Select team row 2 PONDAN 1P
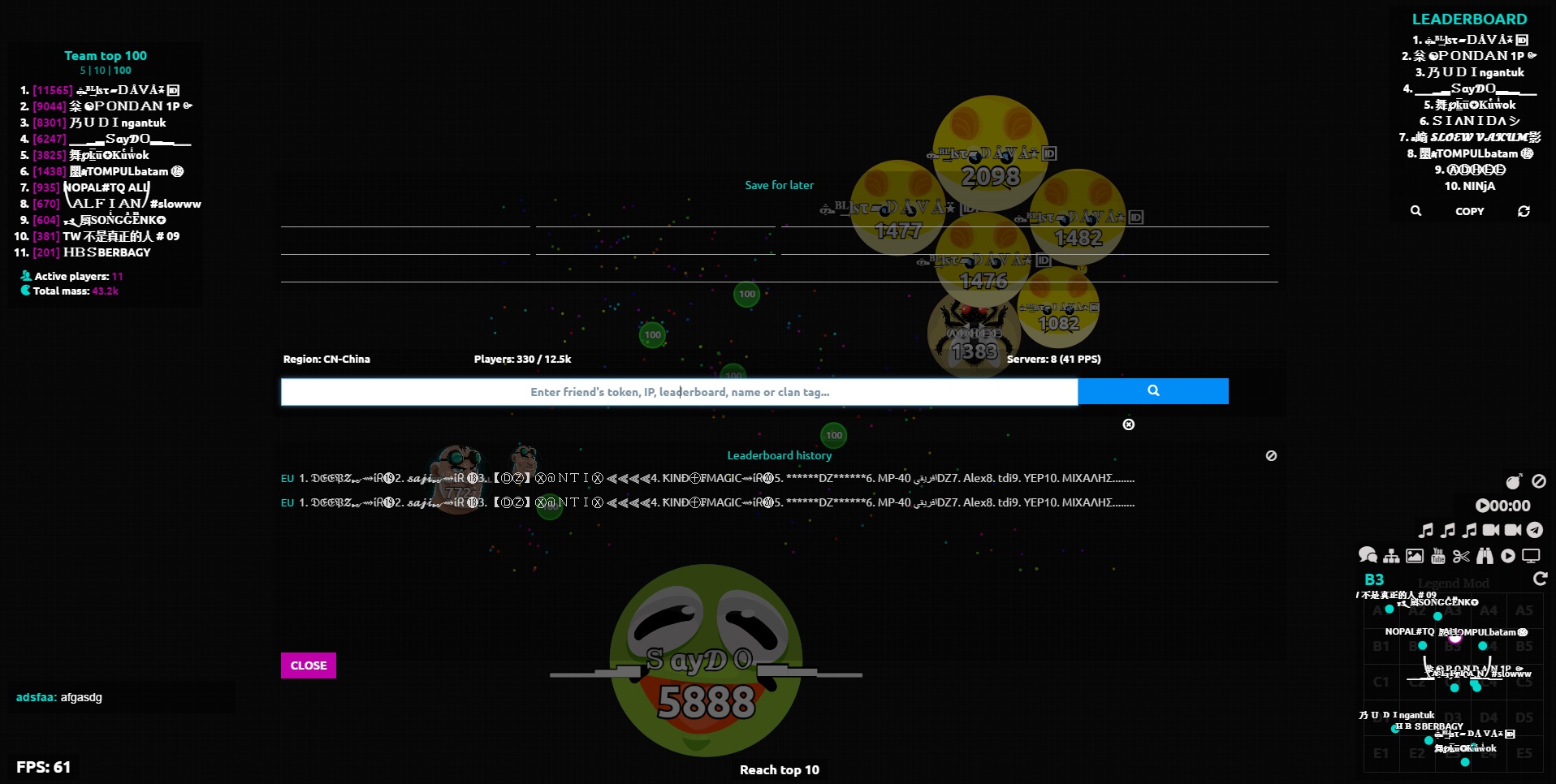Viewport: 1556px width, 784px height. click(x=106, y=106)
